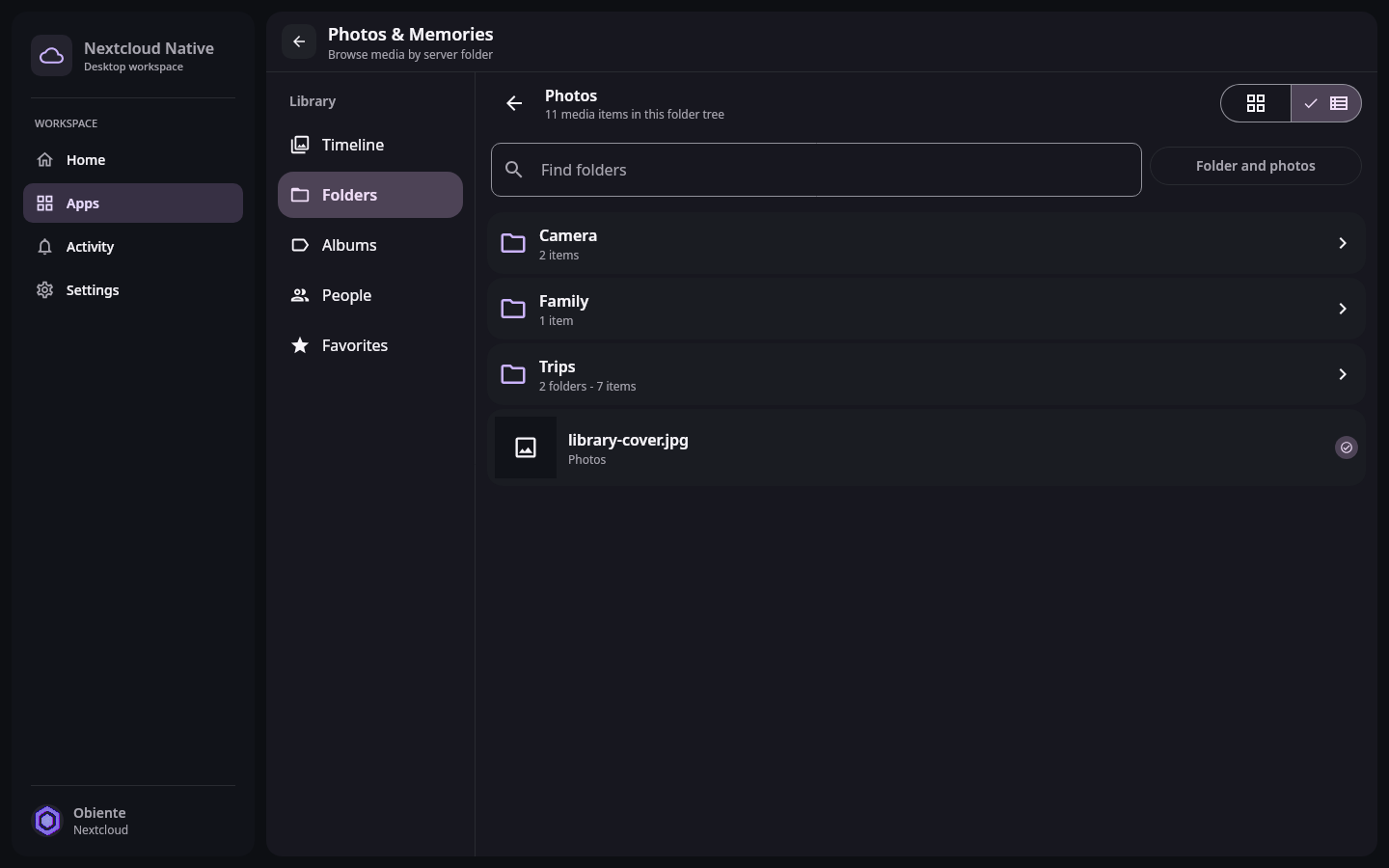Click the Home house icon
Image resolution: width=1389 pixels, height=868 pixels.
44,160
